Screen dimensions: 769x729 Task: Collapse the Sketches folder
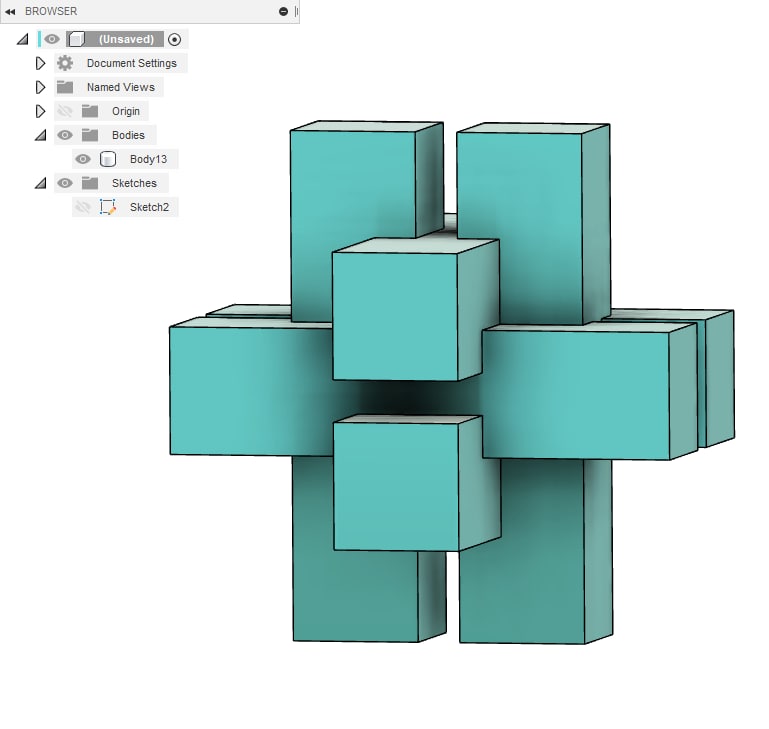pos(40,183)
